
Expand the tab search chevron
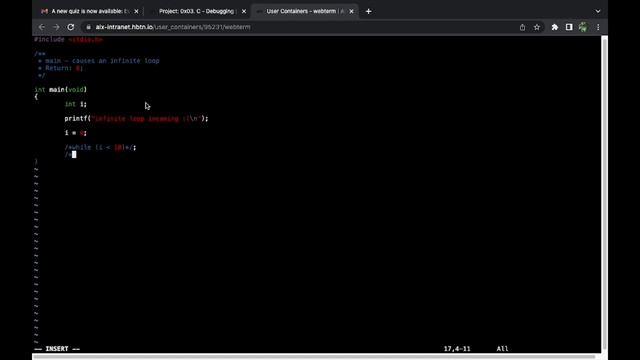click(x=598, y=11)
